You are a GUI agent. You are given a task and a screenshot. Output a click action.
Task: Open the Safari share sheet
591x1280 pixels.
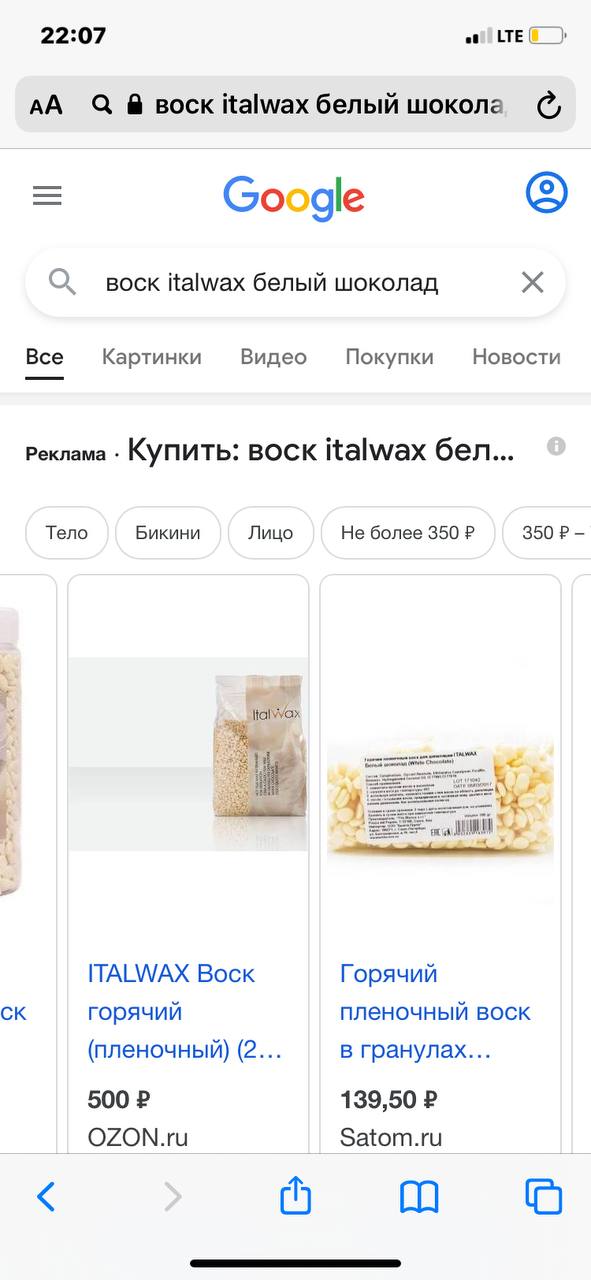click(295, 1195)
